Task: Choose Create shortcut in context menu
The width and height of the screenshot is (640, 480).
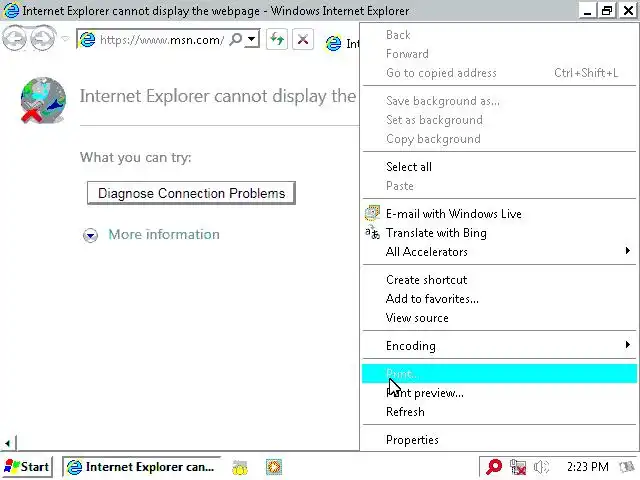Action: (x=499, y=280)
